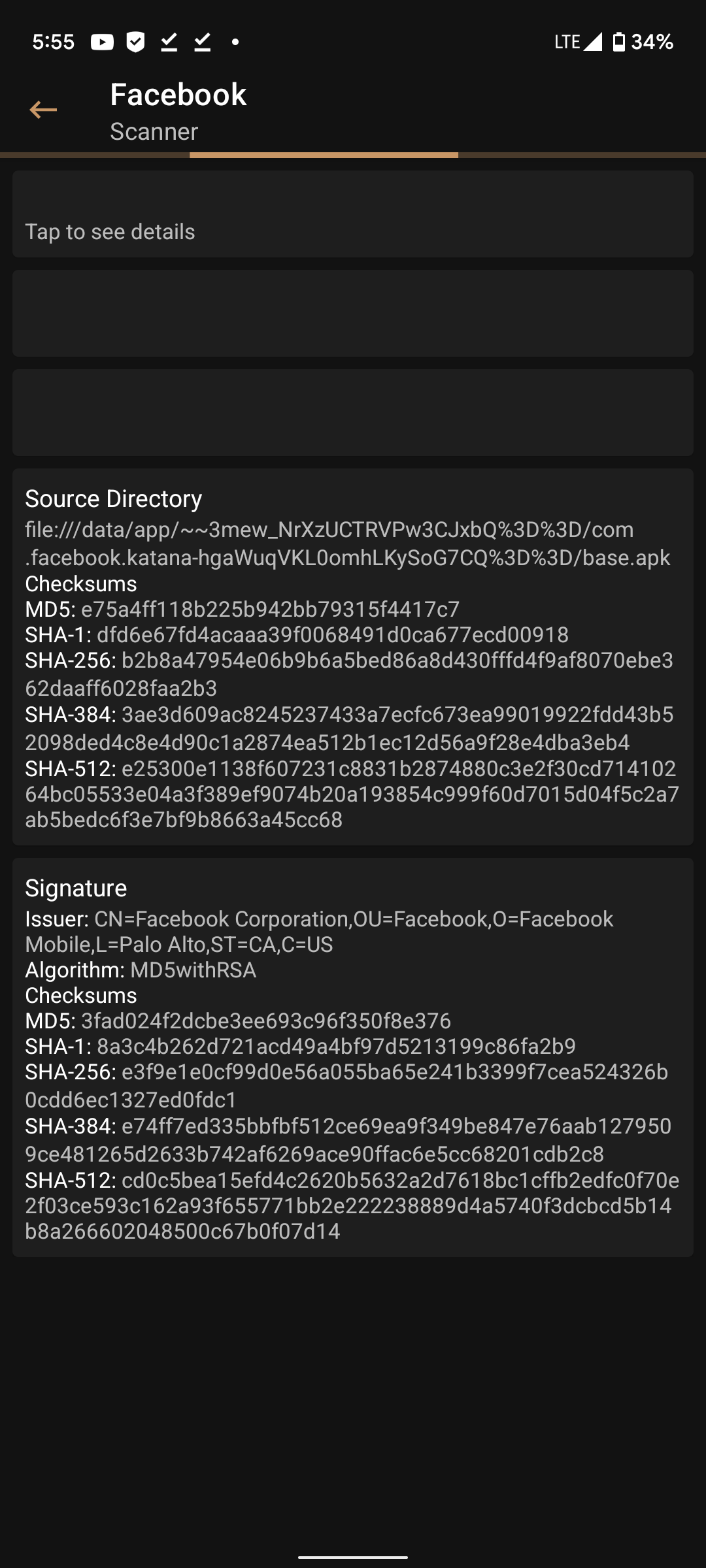
Task: Tap the shield checkmark status icon
Action: click(136, 41)
